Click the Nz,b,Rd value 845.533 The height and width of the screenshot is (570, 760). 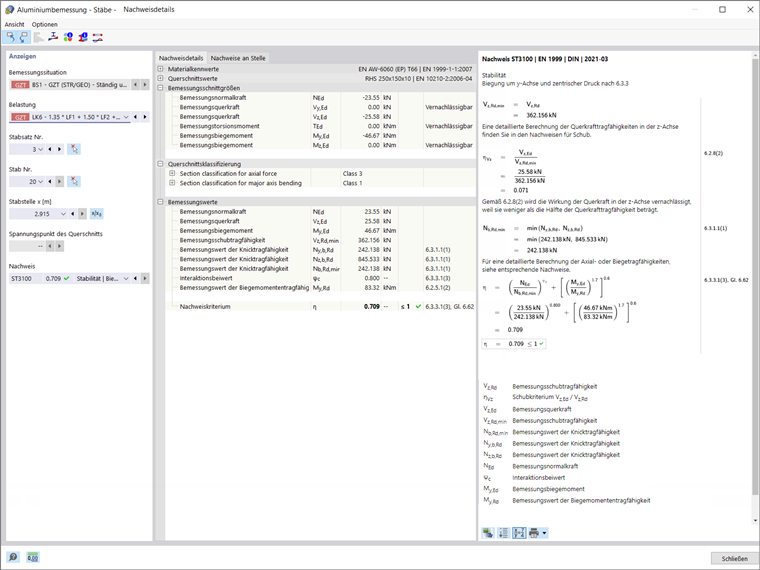pyautogui.click(x=368, y=259)
